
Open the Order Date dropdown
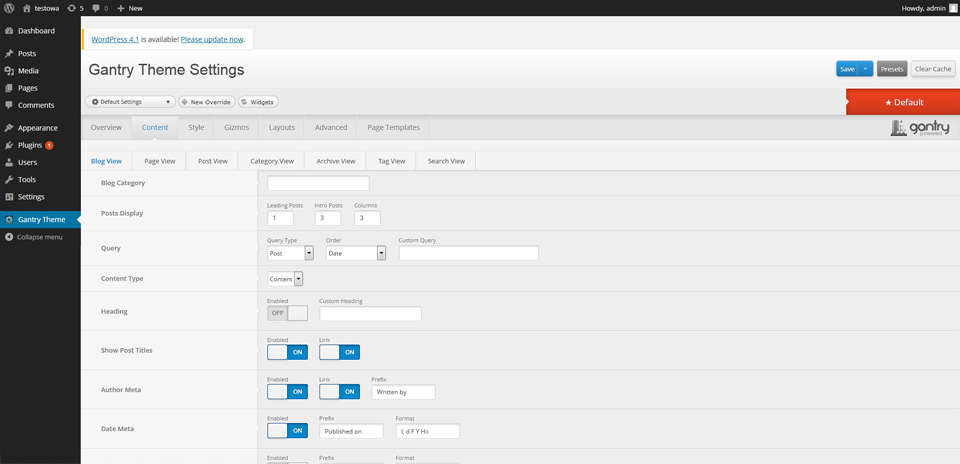tap(356, 253)
